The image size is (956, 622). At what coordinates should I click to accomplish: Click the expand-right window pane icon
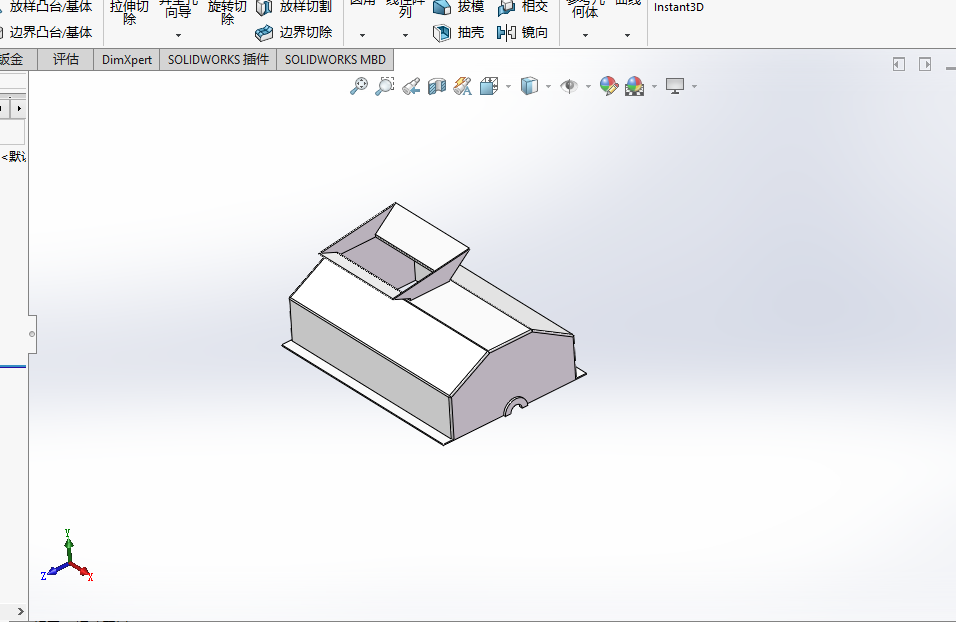[925, 64]
